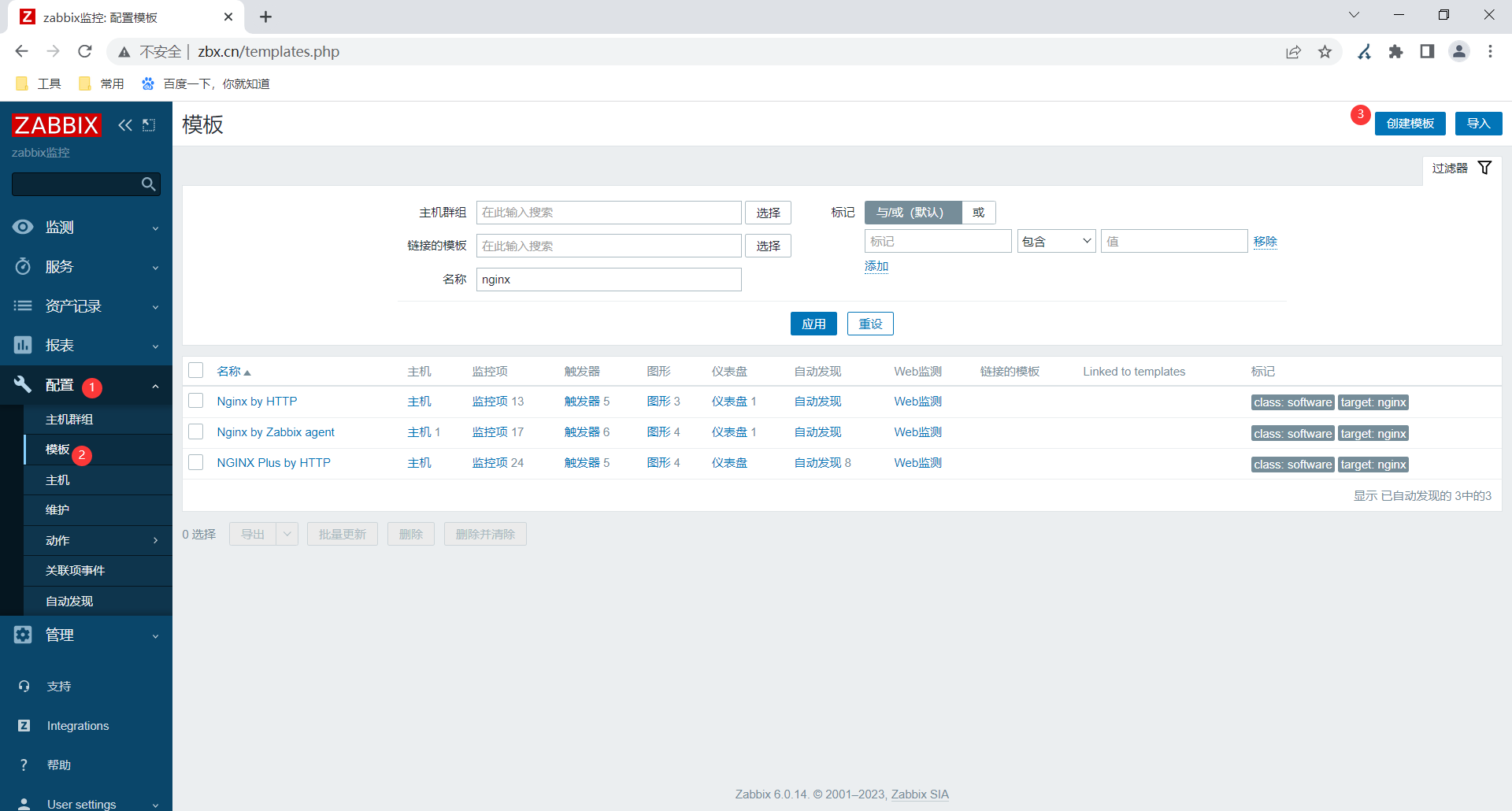This screenshot has width=1512, height=811.
Task: Expand the 报表 menu section
Action: pyautogui.click(x=86, y=345)
